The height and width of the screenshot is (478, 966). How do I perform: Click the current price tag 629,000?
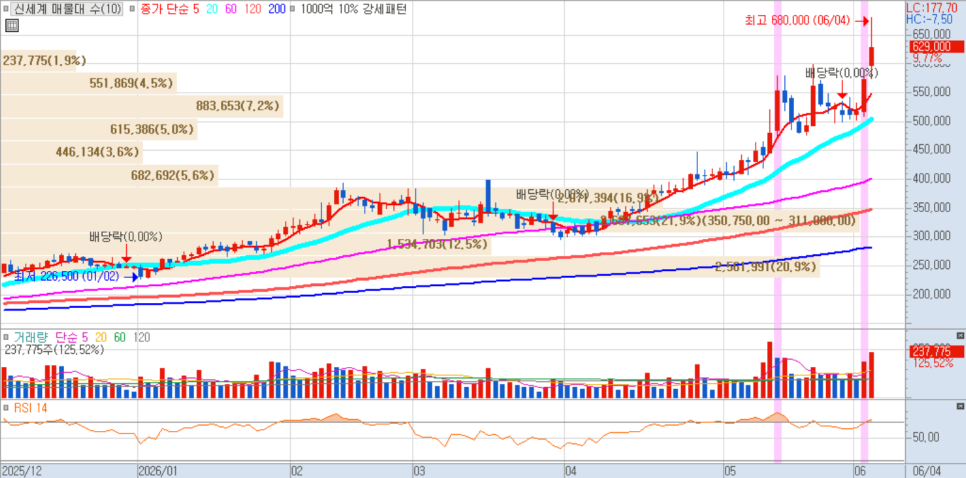coord(937,47)
